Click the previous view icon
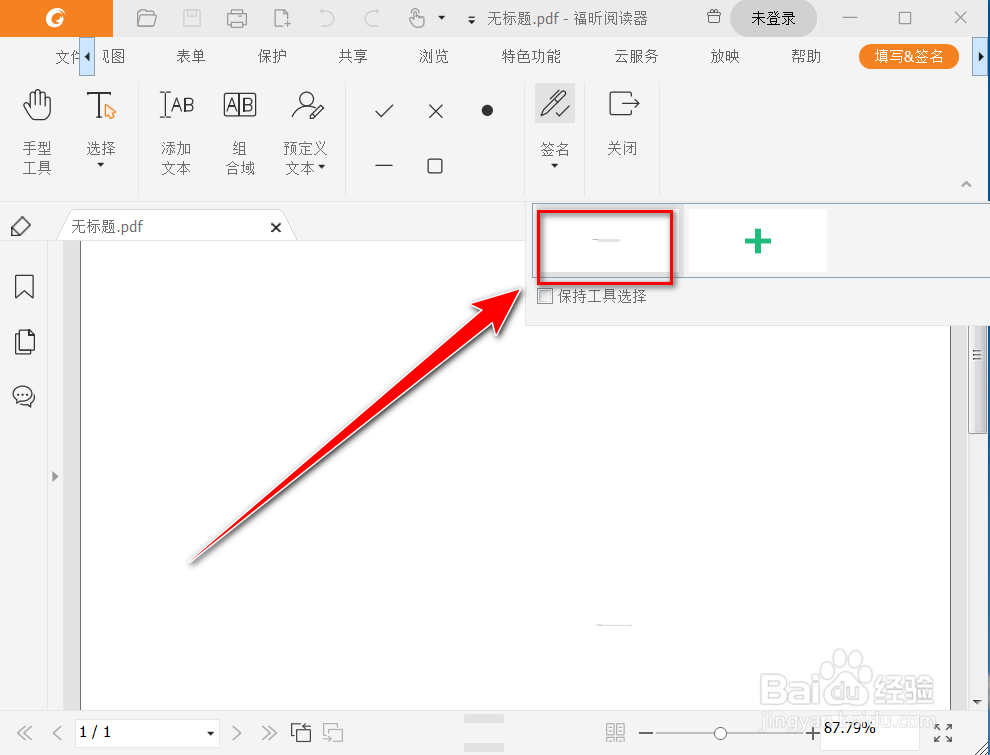The image size is (990, 755). [301, 732]
